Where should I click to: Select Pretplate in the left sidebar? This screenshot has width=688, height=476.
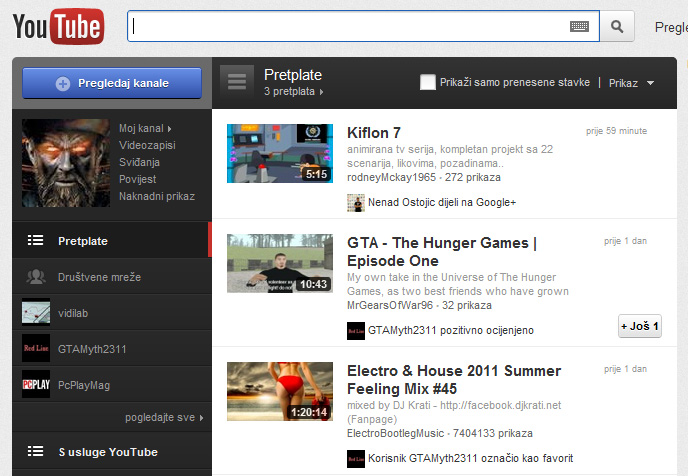point(82,241)
